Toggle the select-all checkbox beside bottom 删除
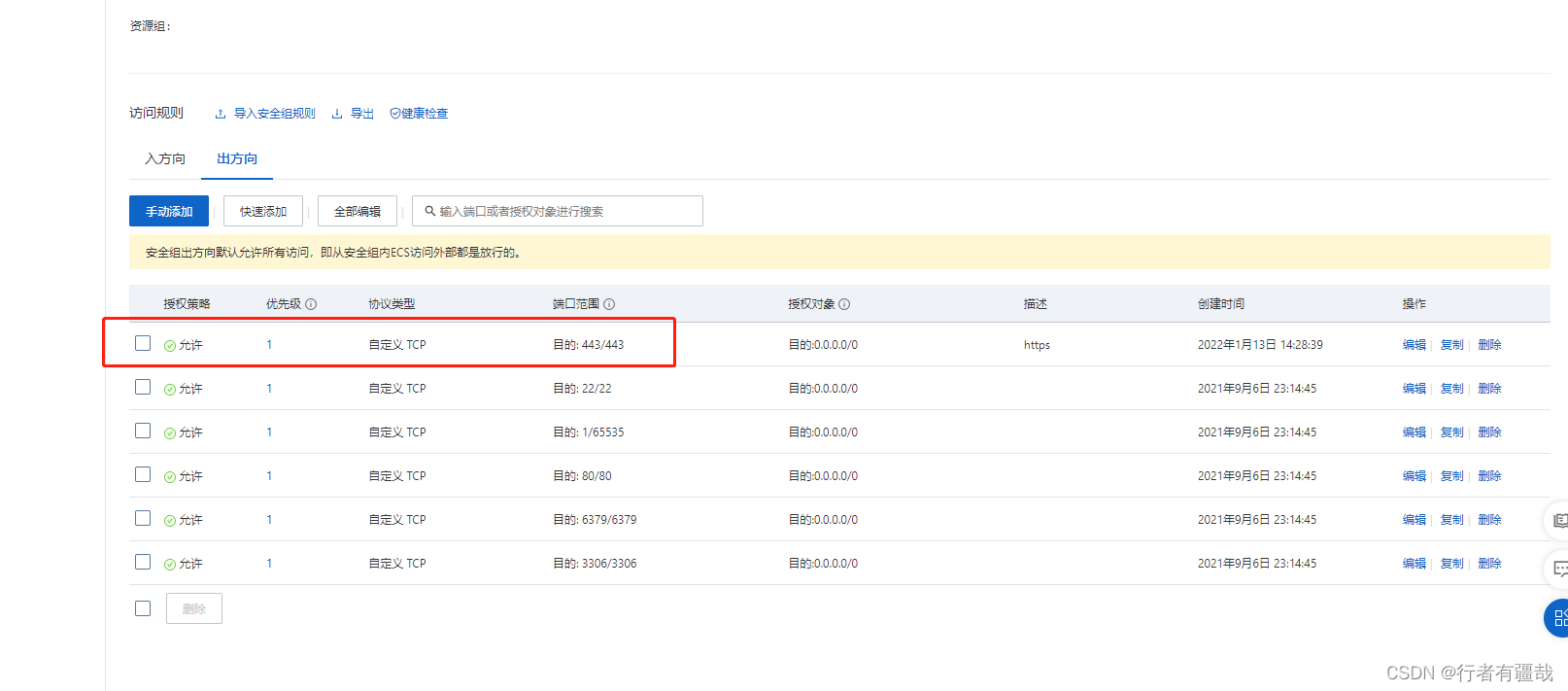 [143, 608]
